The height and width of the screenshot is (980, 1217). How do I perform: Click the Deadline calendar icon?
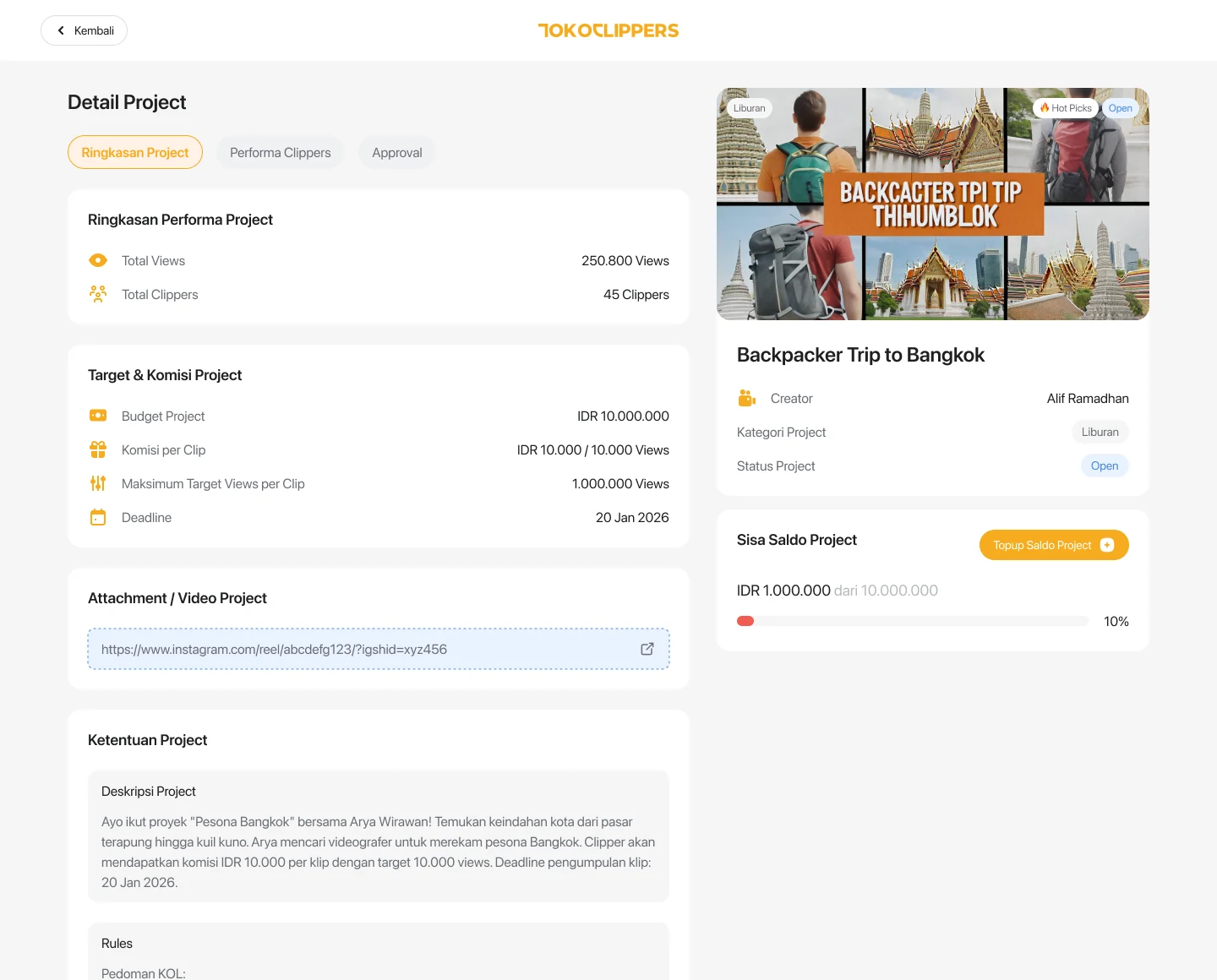98,517
